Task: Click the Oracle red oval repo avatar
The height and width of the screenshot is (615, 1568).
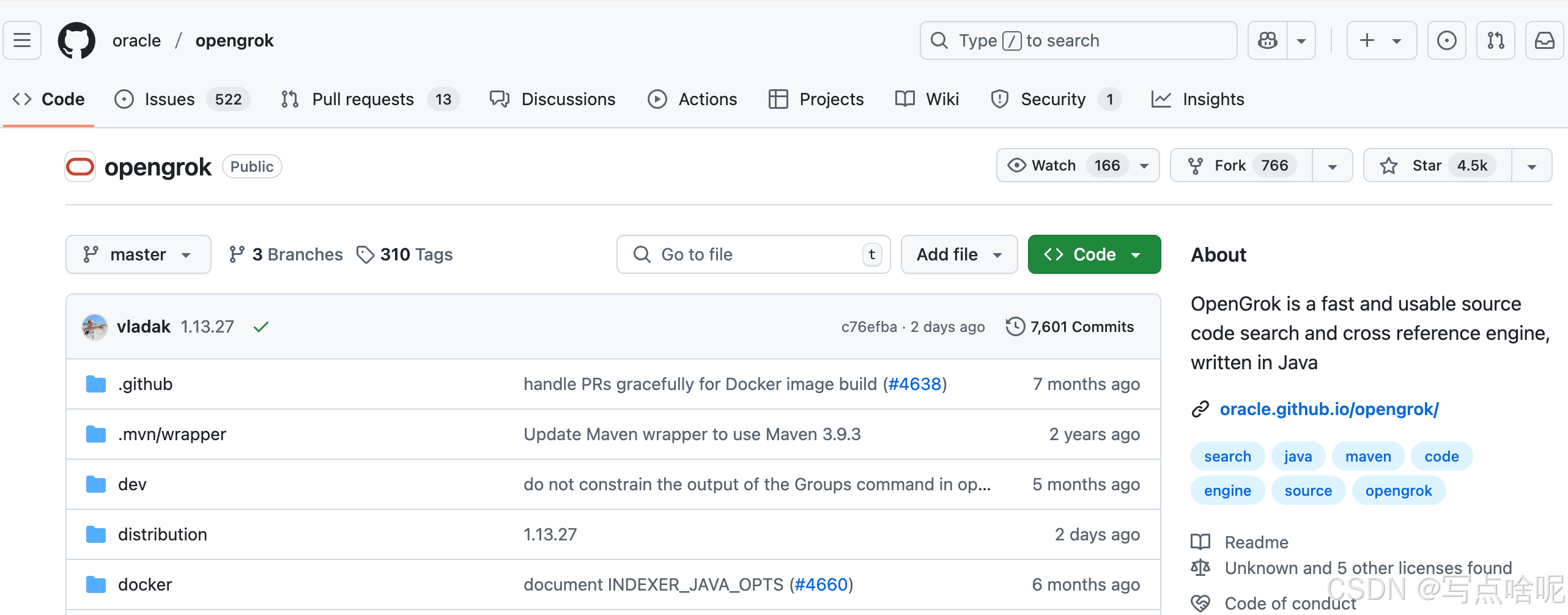Action: click(80, 166)
